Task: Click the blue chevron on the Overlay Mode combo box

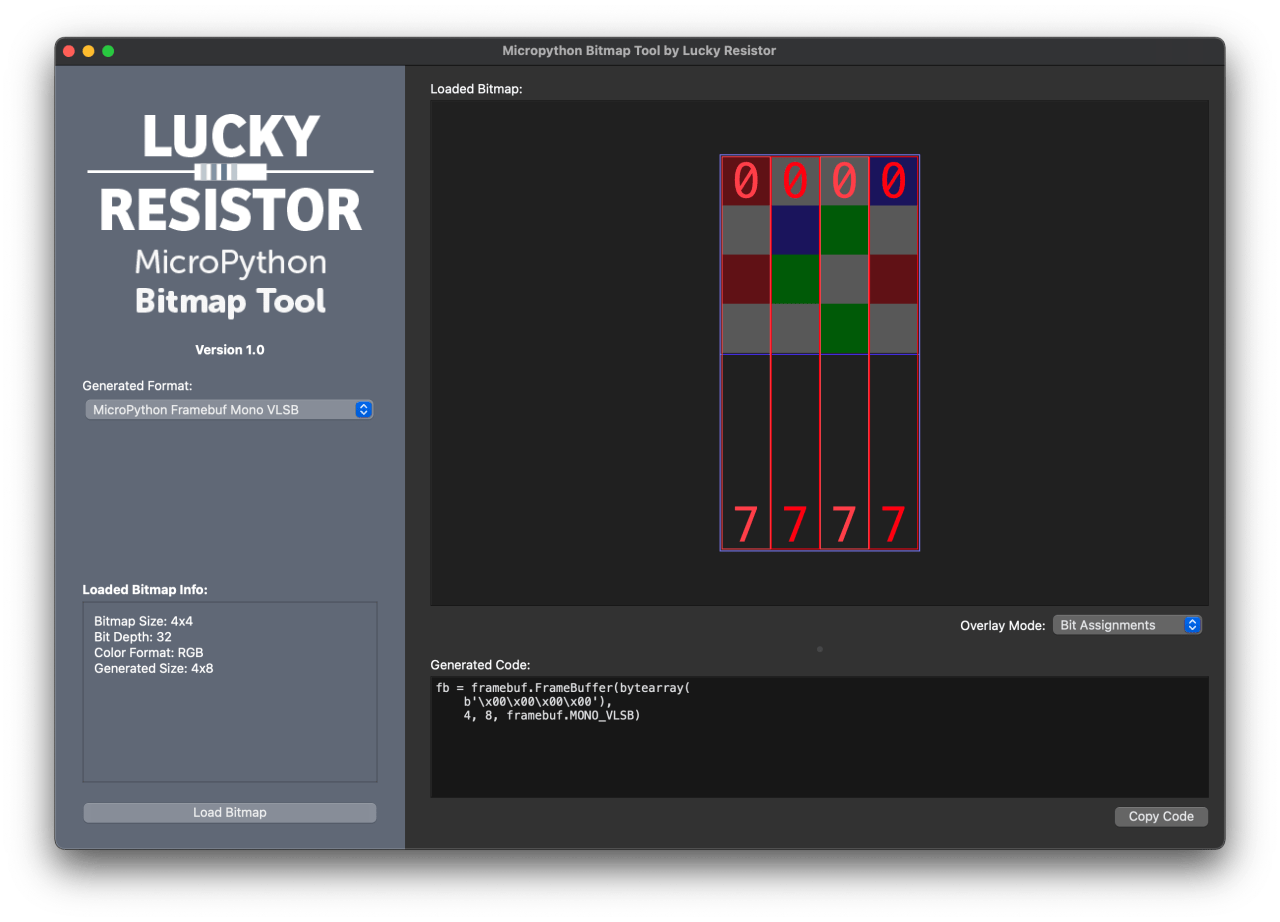Action: point(1192,624)
